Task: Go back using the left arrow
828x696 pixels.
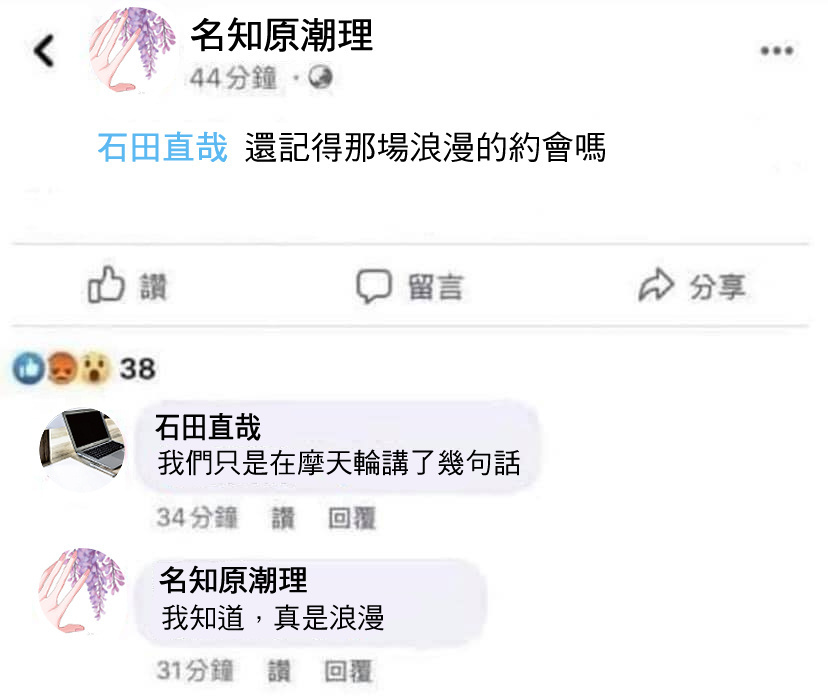Action: (43, 51)
